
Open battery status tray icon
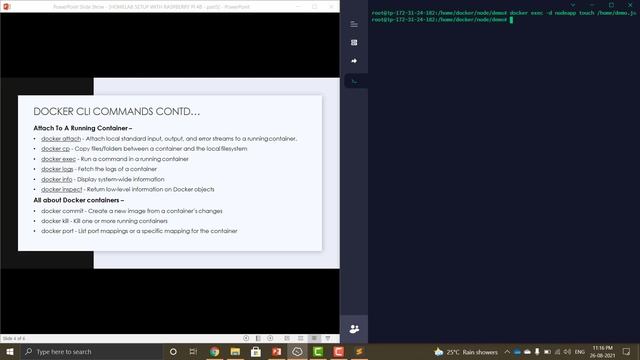pyautogui.click(x=547, y=352)
